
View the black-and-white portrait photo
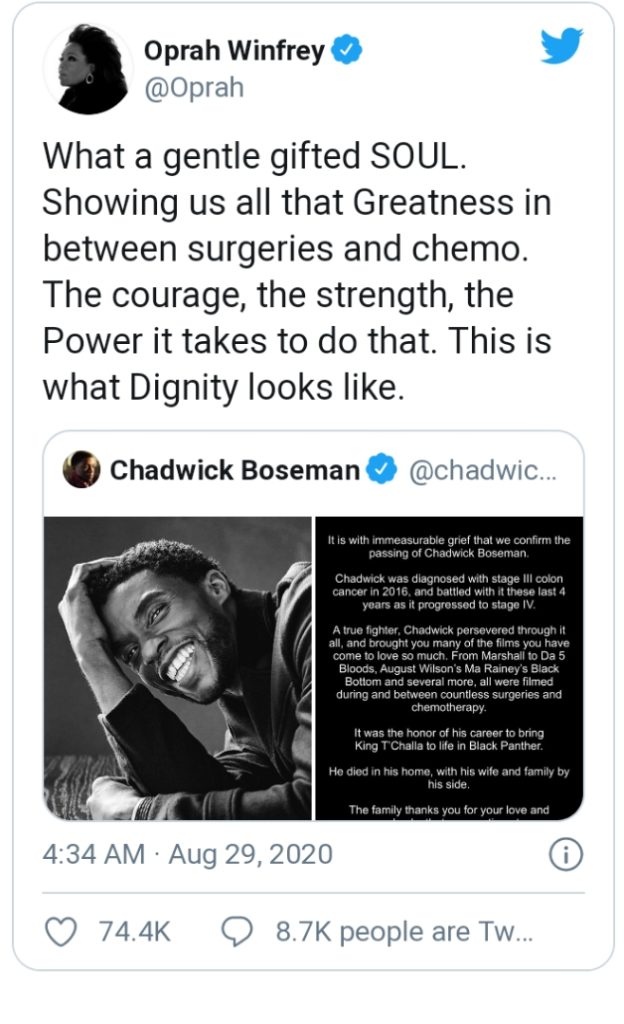(178, 668)
